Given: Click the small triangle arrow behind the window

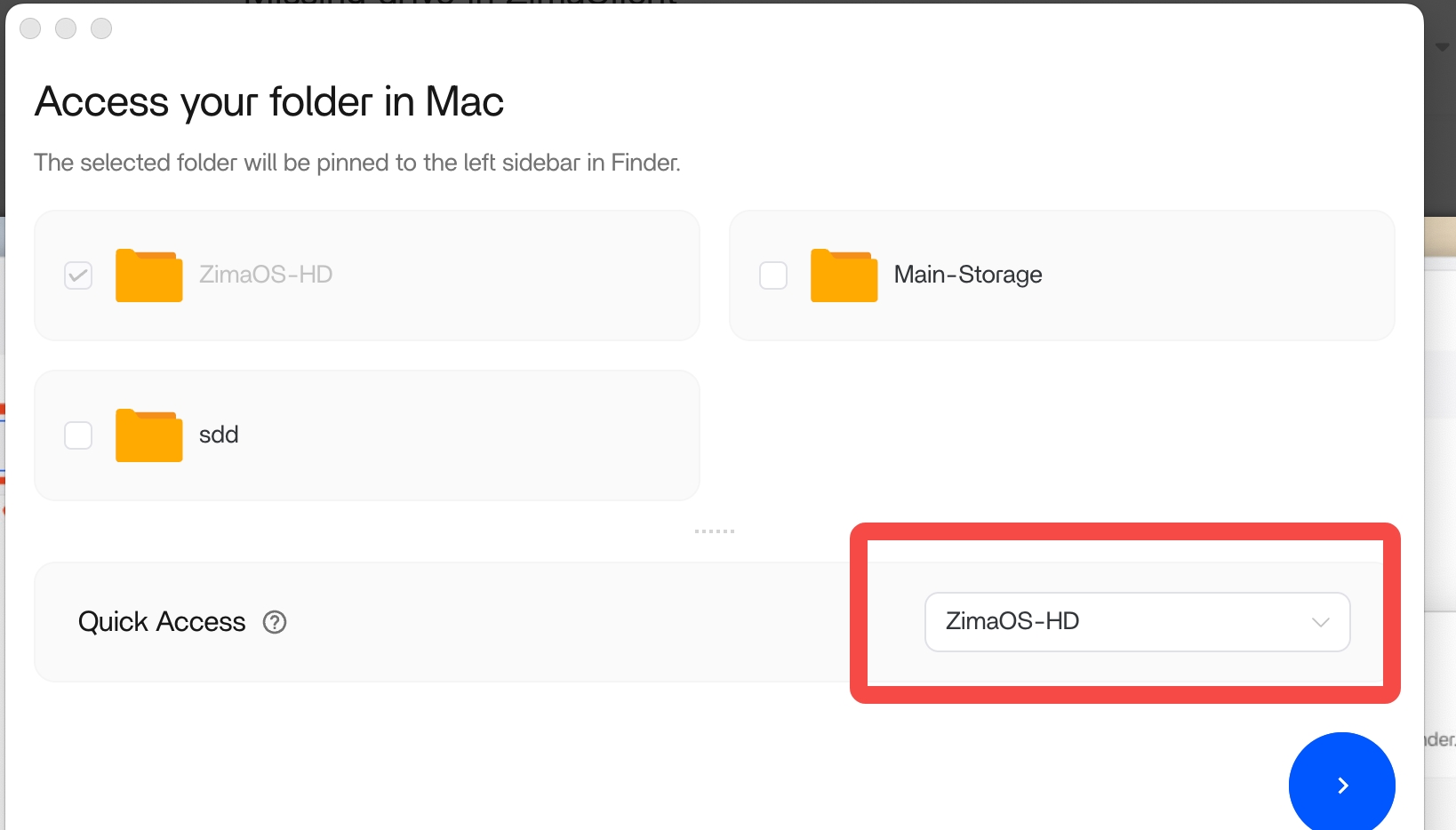Looking at the screenshot, I should 1442,47.
